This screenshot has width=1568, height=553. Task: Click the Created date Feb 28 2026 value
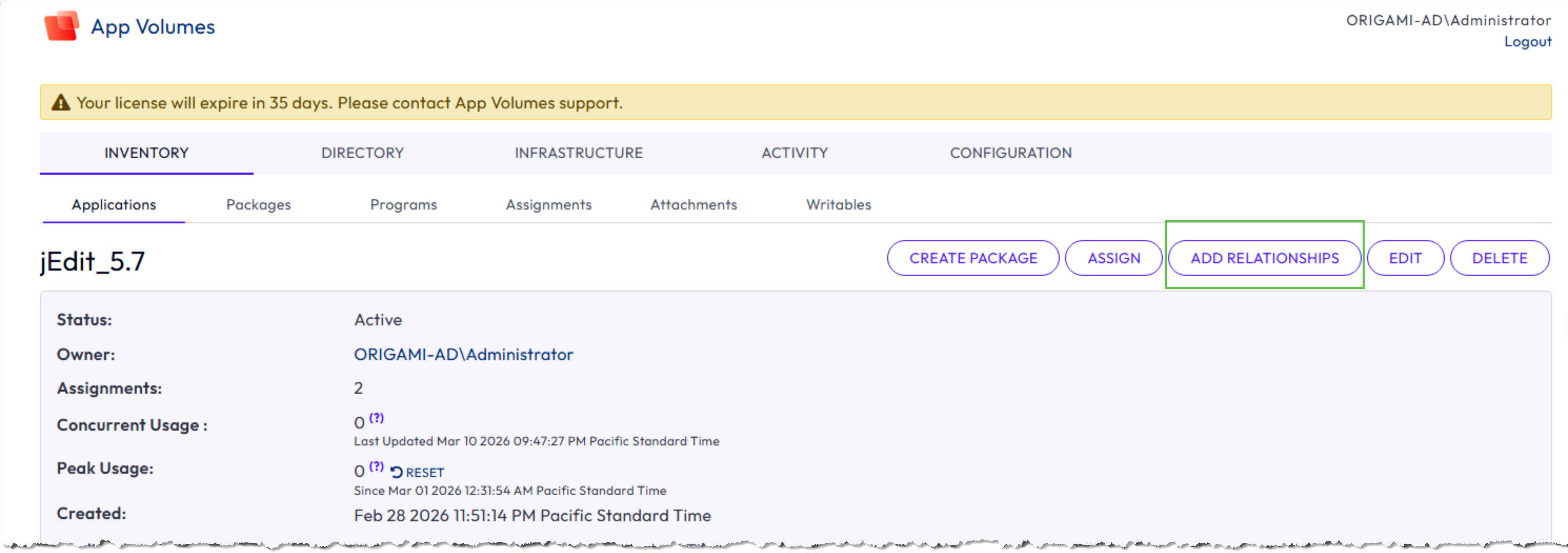532,516
